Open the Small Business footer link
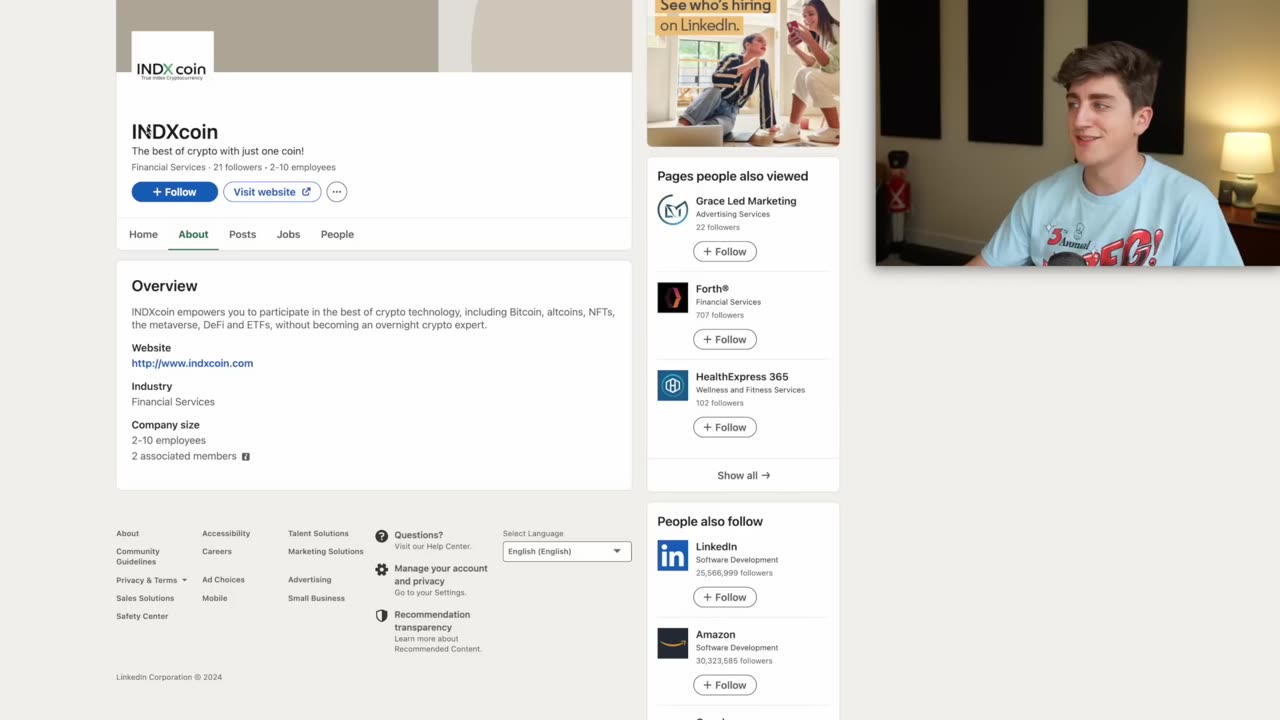Viewport: 1280px width, 720px height. click(316, 598)
